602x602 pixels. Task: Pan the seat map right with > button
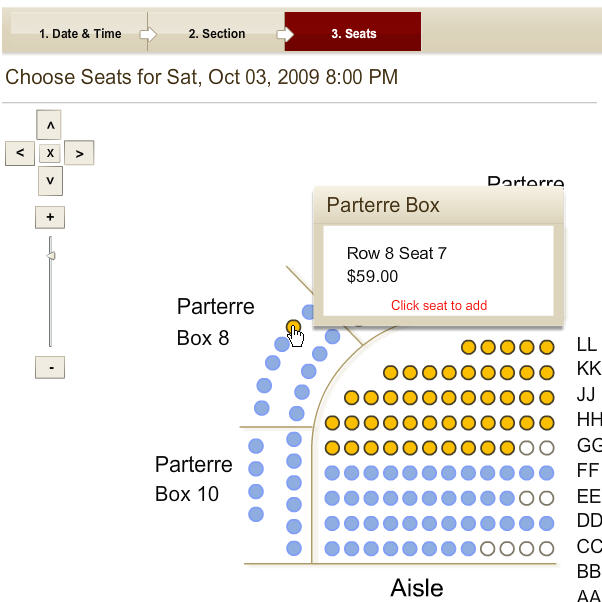tap(79, 153)
